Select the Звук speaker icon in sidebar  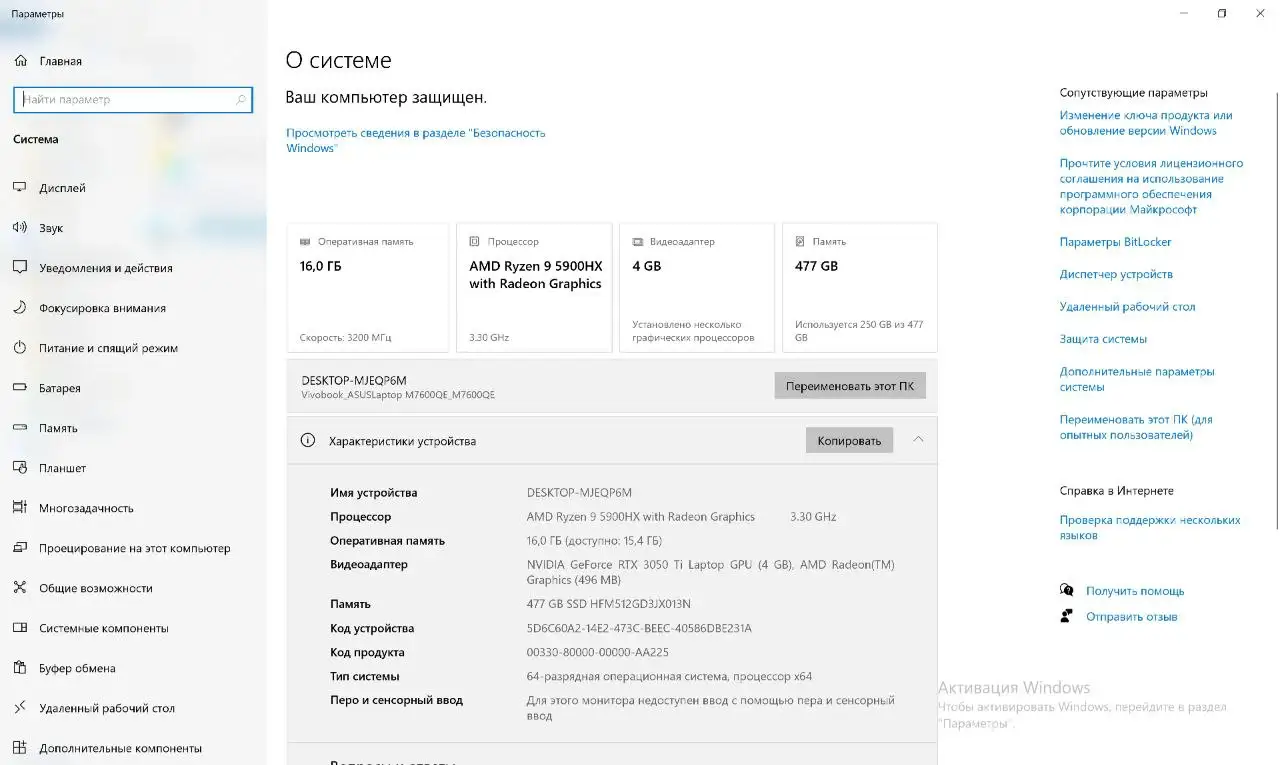click(x=22, y=227)
